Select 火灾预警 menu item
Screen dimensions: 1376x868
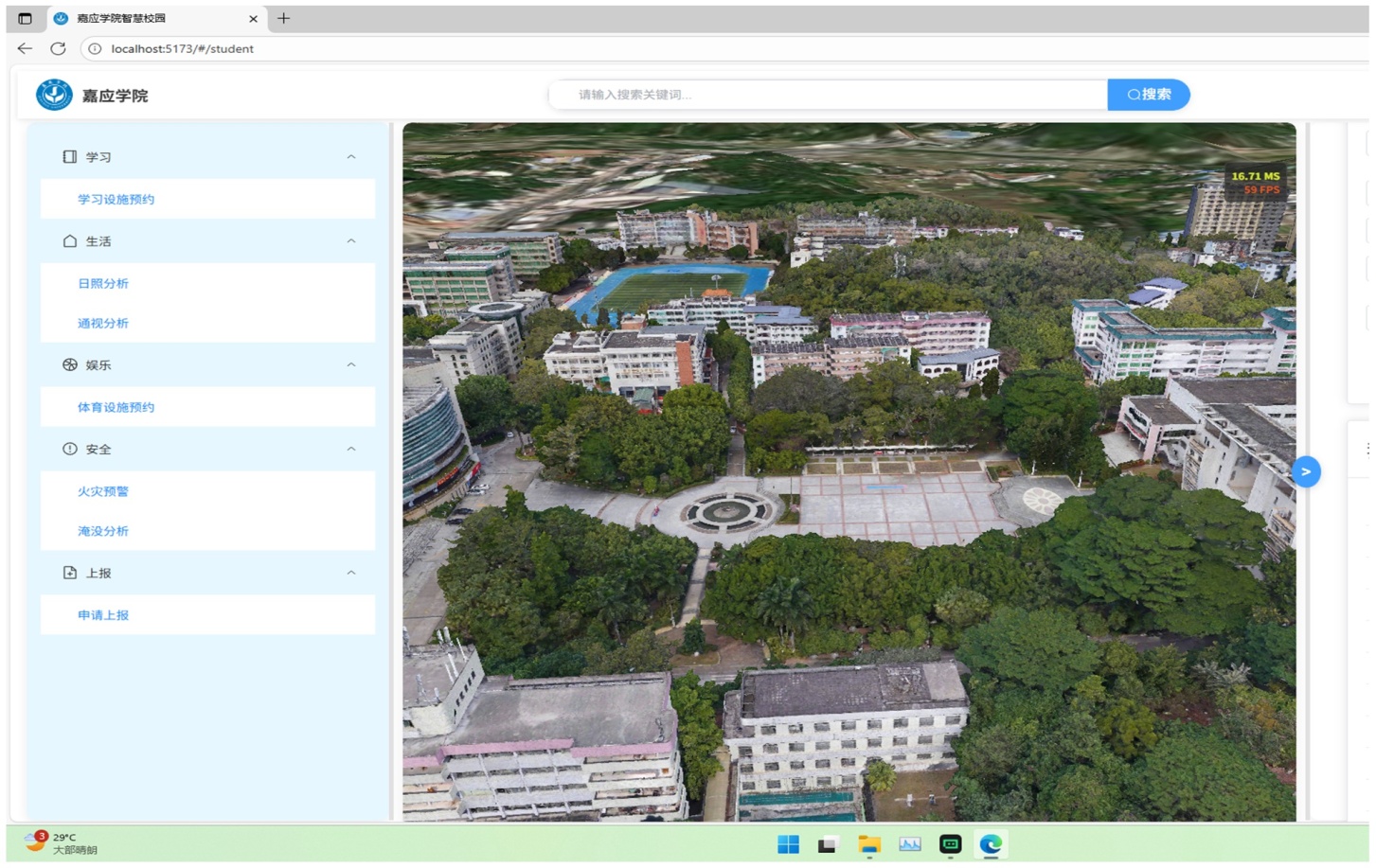click(x=103, y=491)
